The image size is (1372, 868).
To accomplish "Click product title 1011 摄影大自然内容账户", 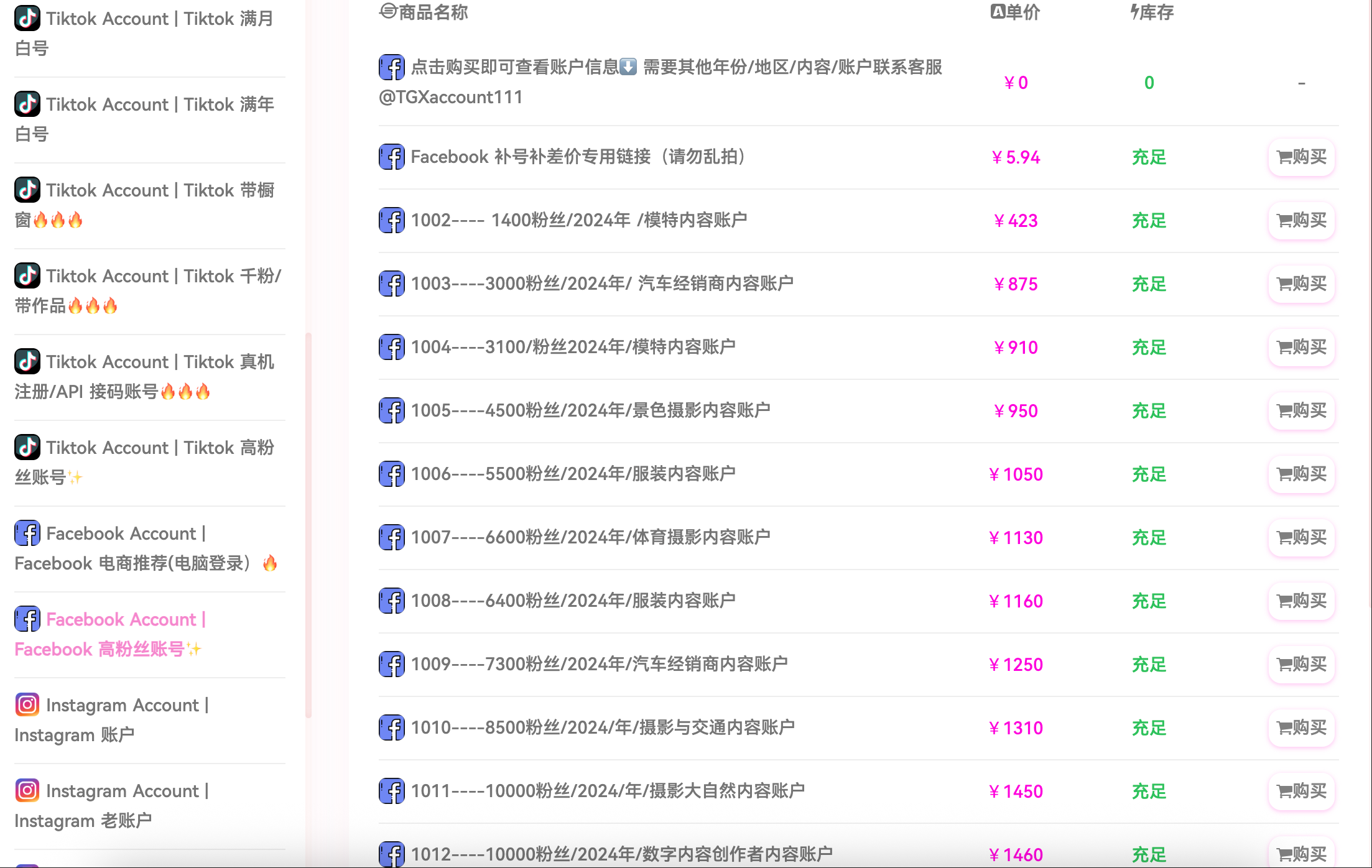I will (607, 791).
